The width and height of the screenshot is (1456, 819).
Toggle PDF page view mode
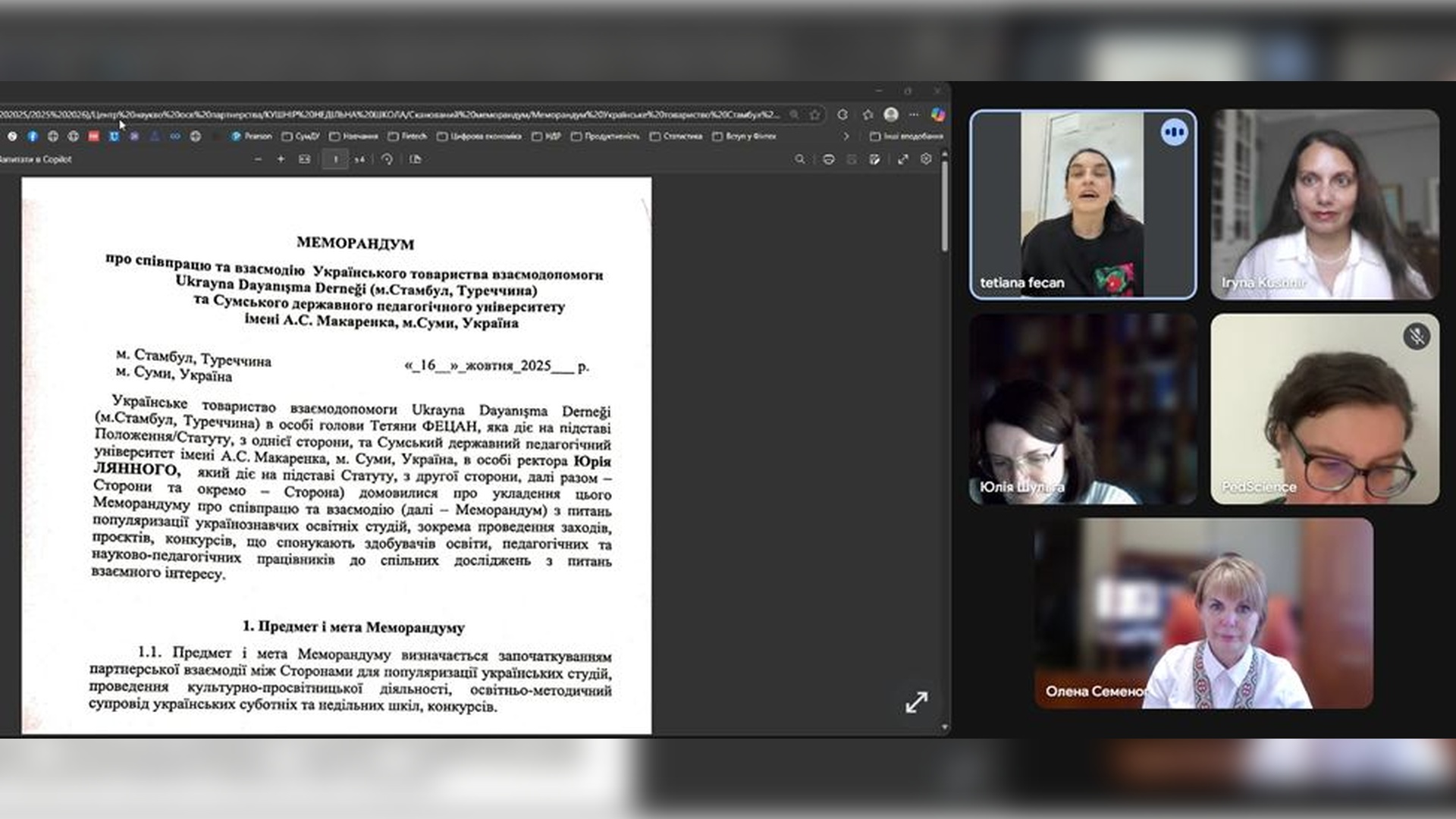[415, 159]
